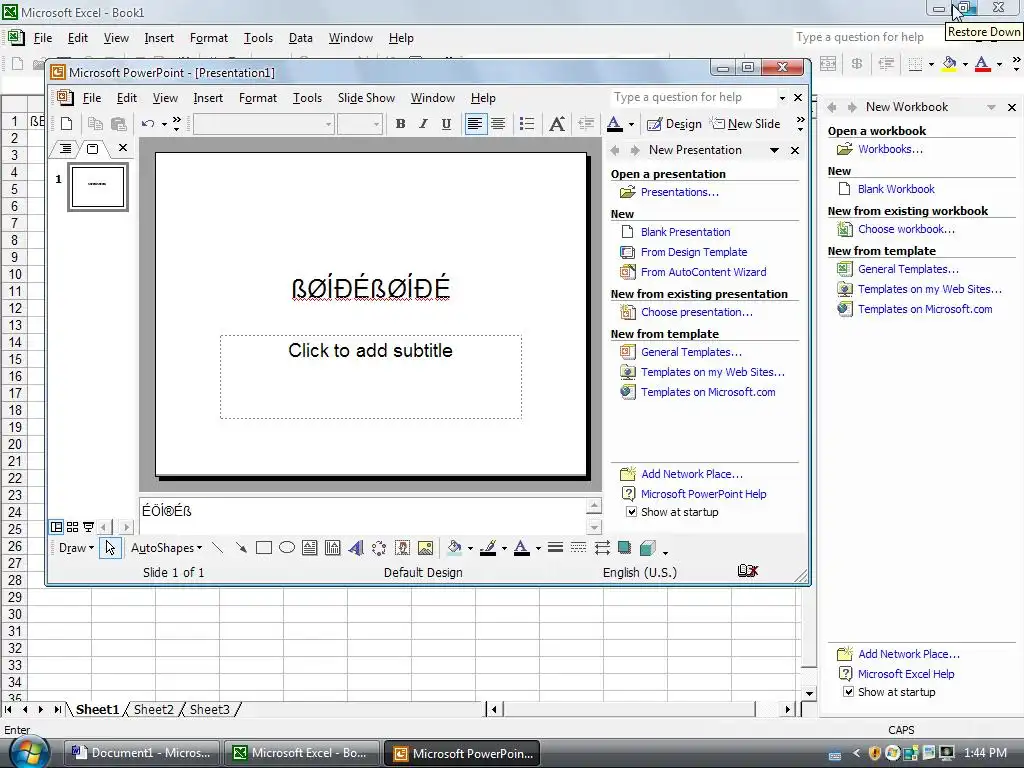Screen dimensions: 1024x768
Task: Click the New Slide button
Action: pyautogui.click(x=745, y=124)
